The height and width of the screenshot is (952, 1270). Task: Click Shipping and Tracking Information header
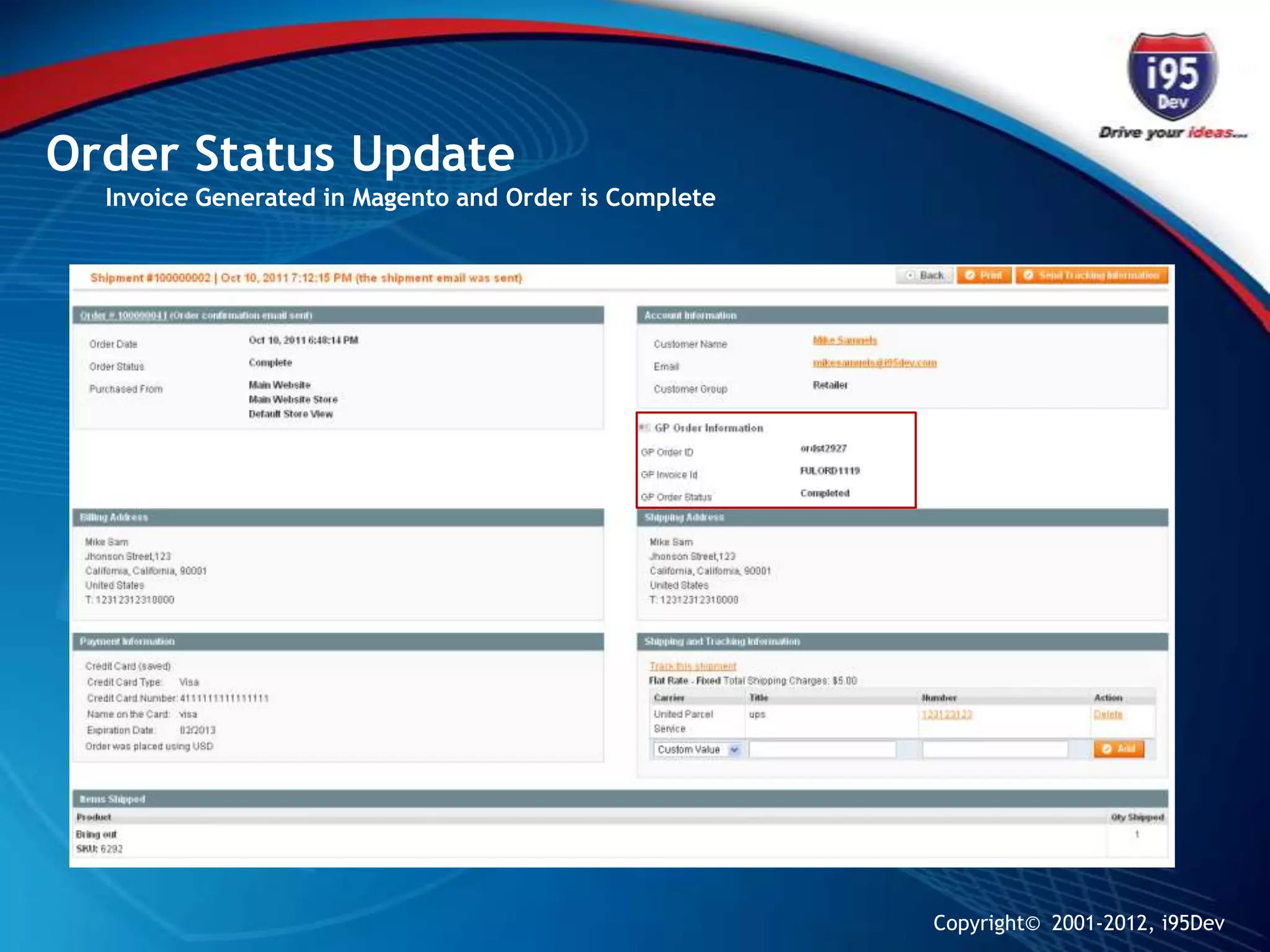902,641
